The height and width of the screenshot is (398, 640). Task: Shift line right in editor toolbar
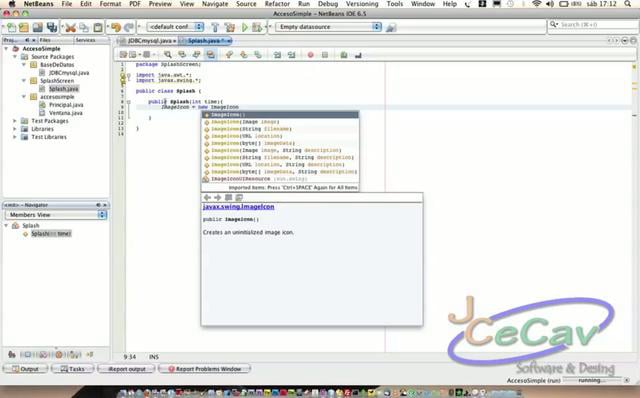click(291, 55)
